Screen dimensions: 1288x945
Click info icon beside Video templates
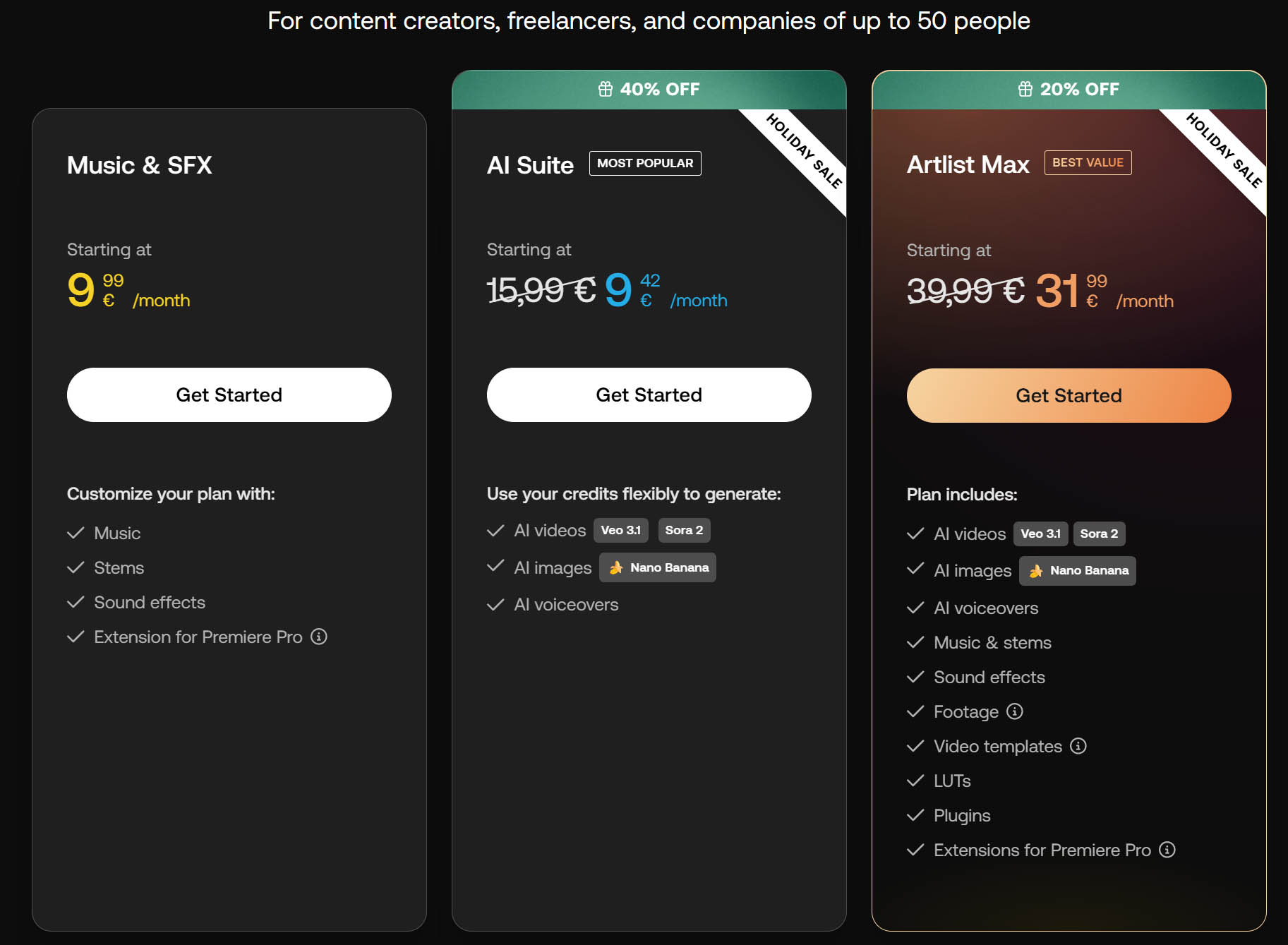click(1078, 746)
